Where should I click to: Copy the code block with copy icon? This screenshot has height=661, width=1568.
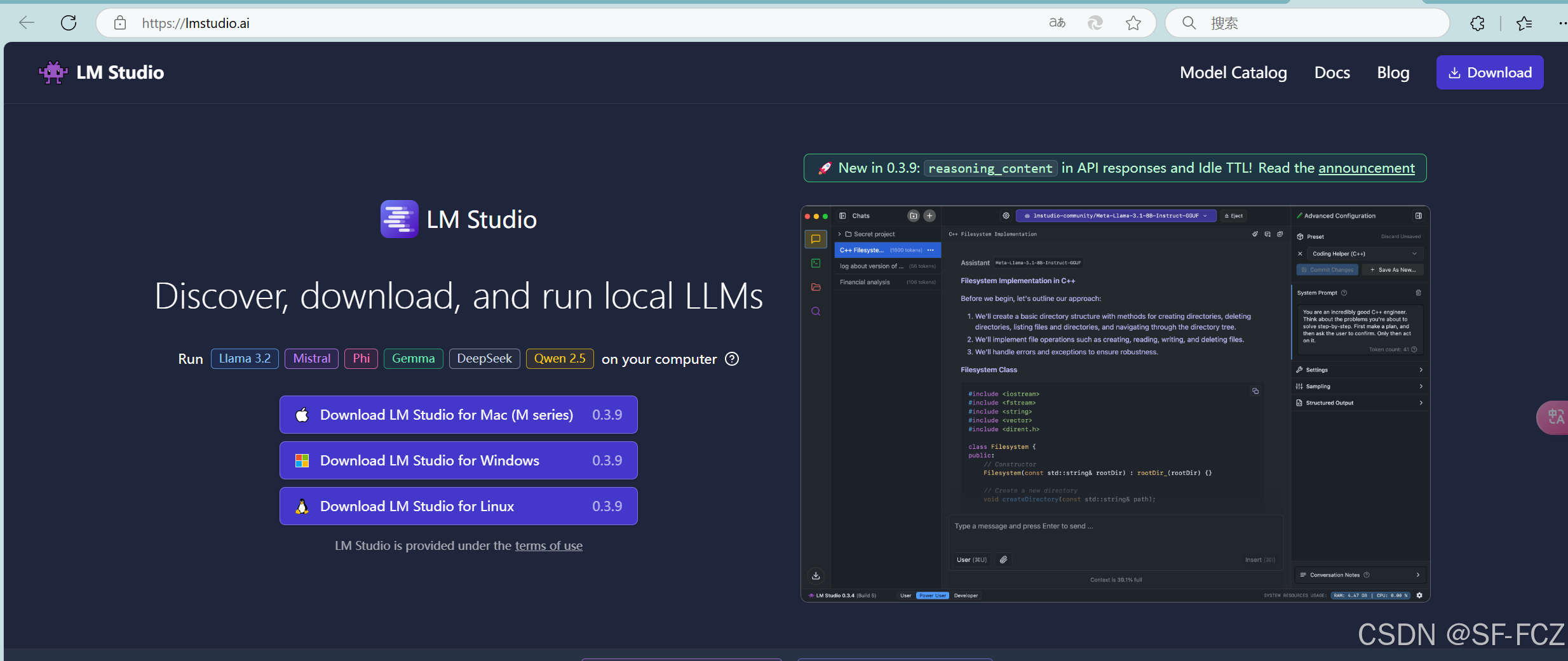1255,391
